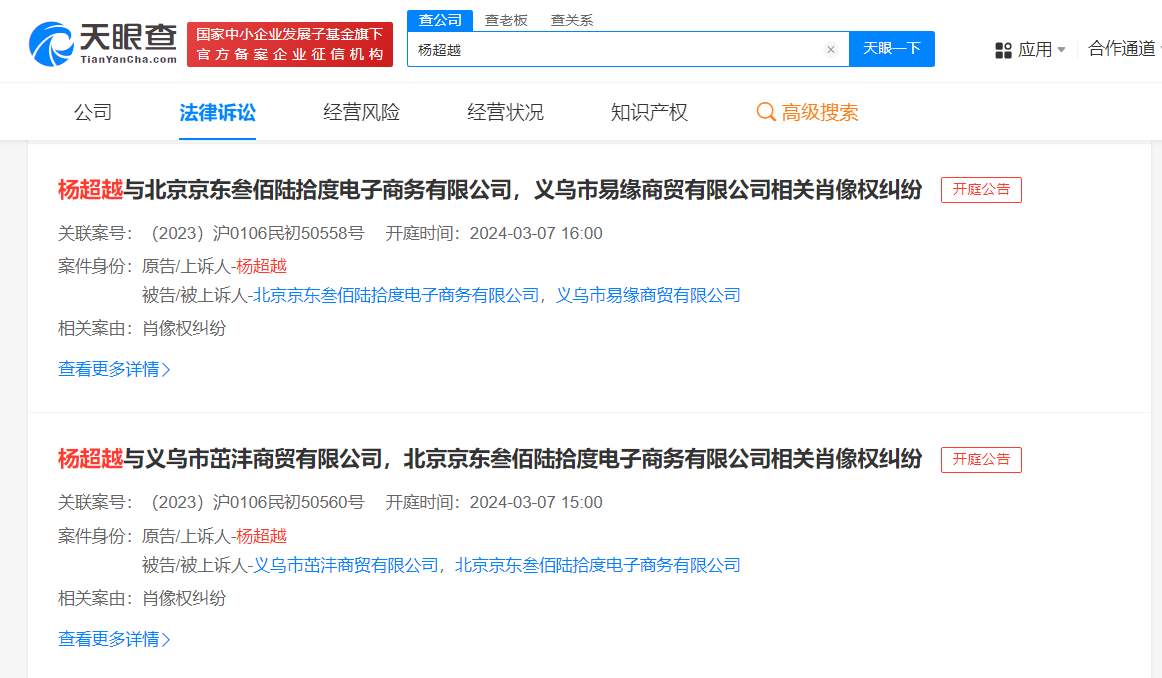Switch to the 查公司 search tab
Viewport: 1162px width, 678px height.
coord(440,20)
